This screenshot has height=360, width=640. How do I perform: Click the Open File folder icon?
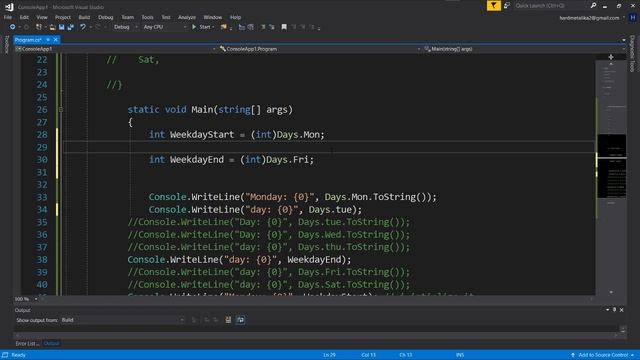point(53,27)
